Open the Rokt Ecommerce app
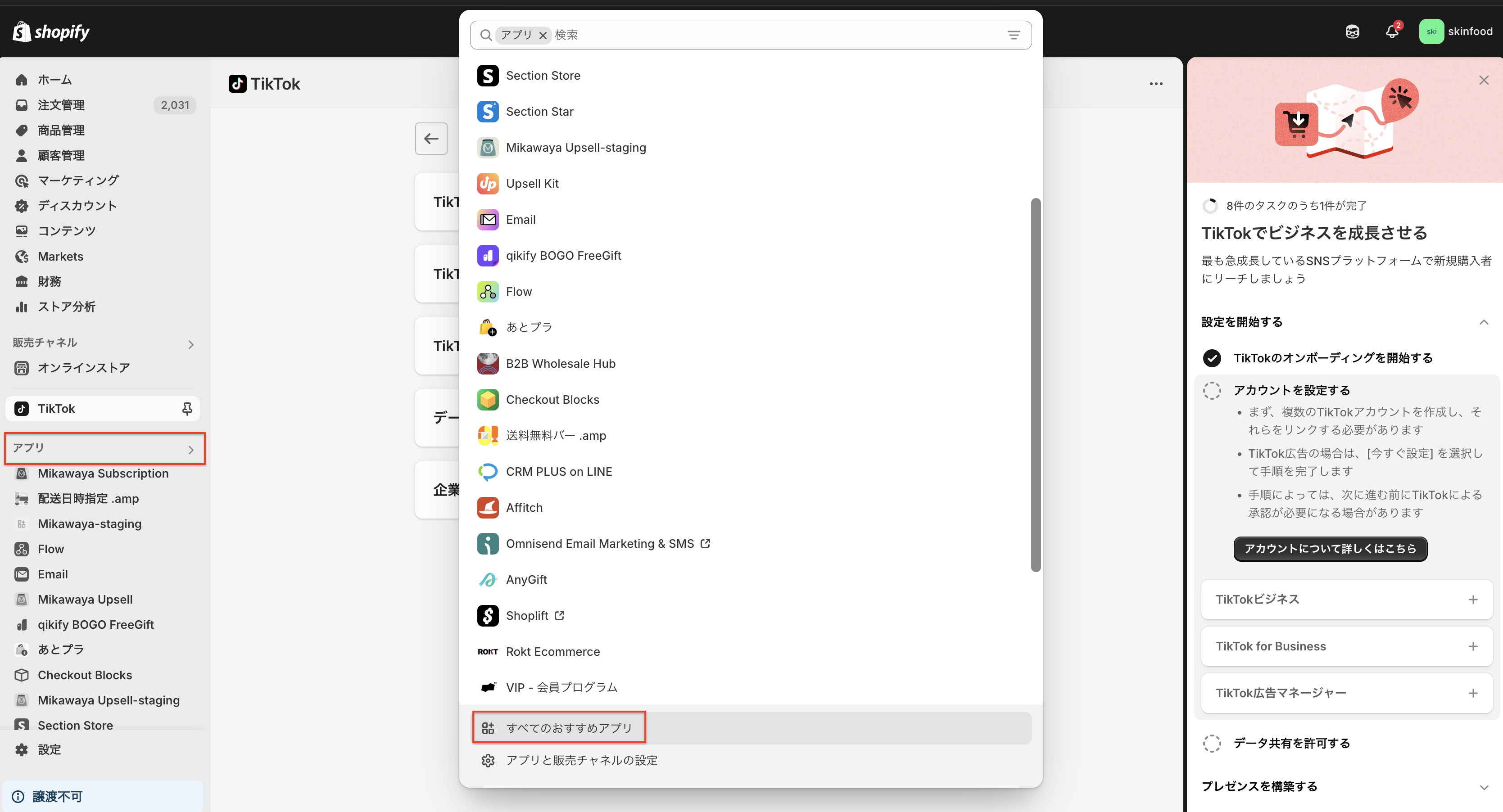 pyautogui.click(x=750, y=652)
